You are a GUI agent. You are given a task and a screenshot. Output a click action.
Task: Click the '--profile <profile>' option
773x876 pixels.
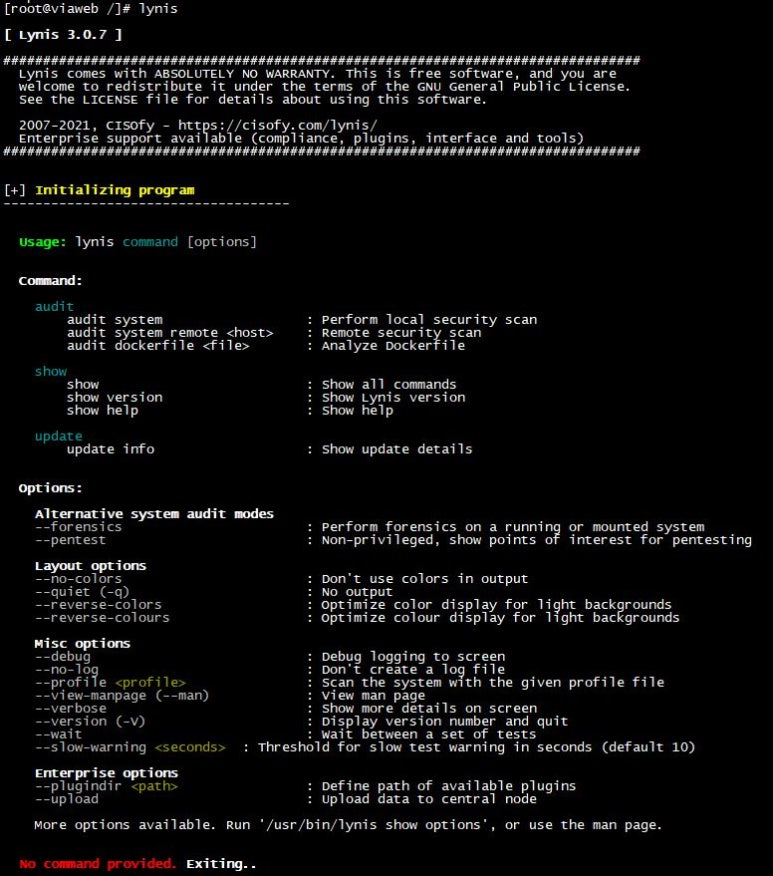pos(110,683)
